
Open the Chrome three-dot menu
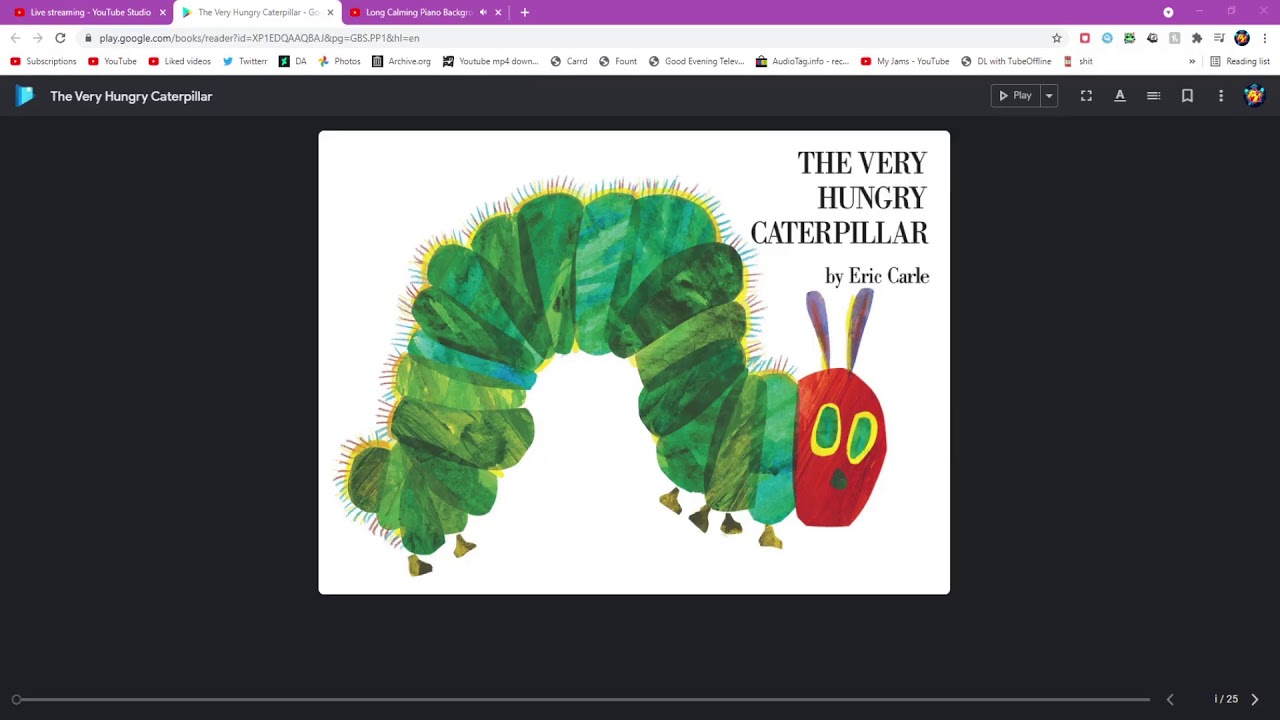(x=1265, y=38)
